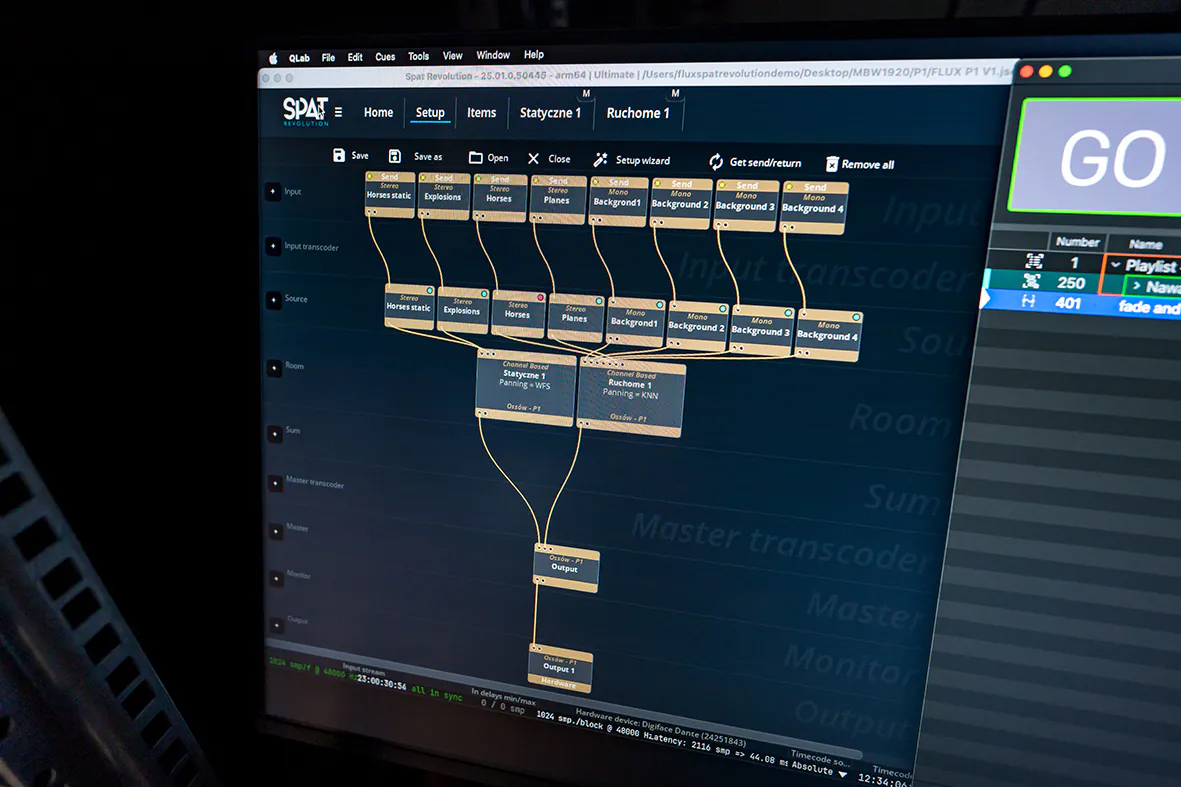Click the plus icon beside Room
Viewport: 1181px width, 787px height.
point(273,367)
